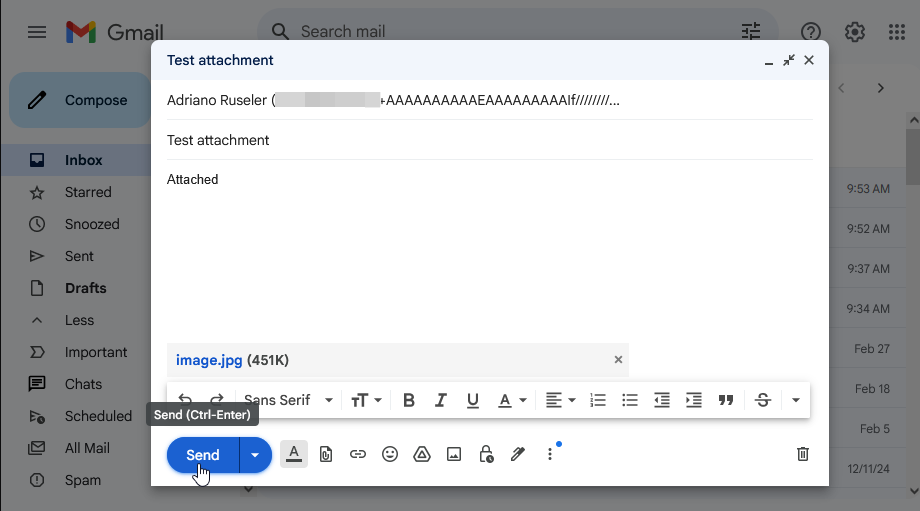The height and width of the screenshot is (511, 920).
Task: Open the Inbox folder
Action: [x=75, y=160]
